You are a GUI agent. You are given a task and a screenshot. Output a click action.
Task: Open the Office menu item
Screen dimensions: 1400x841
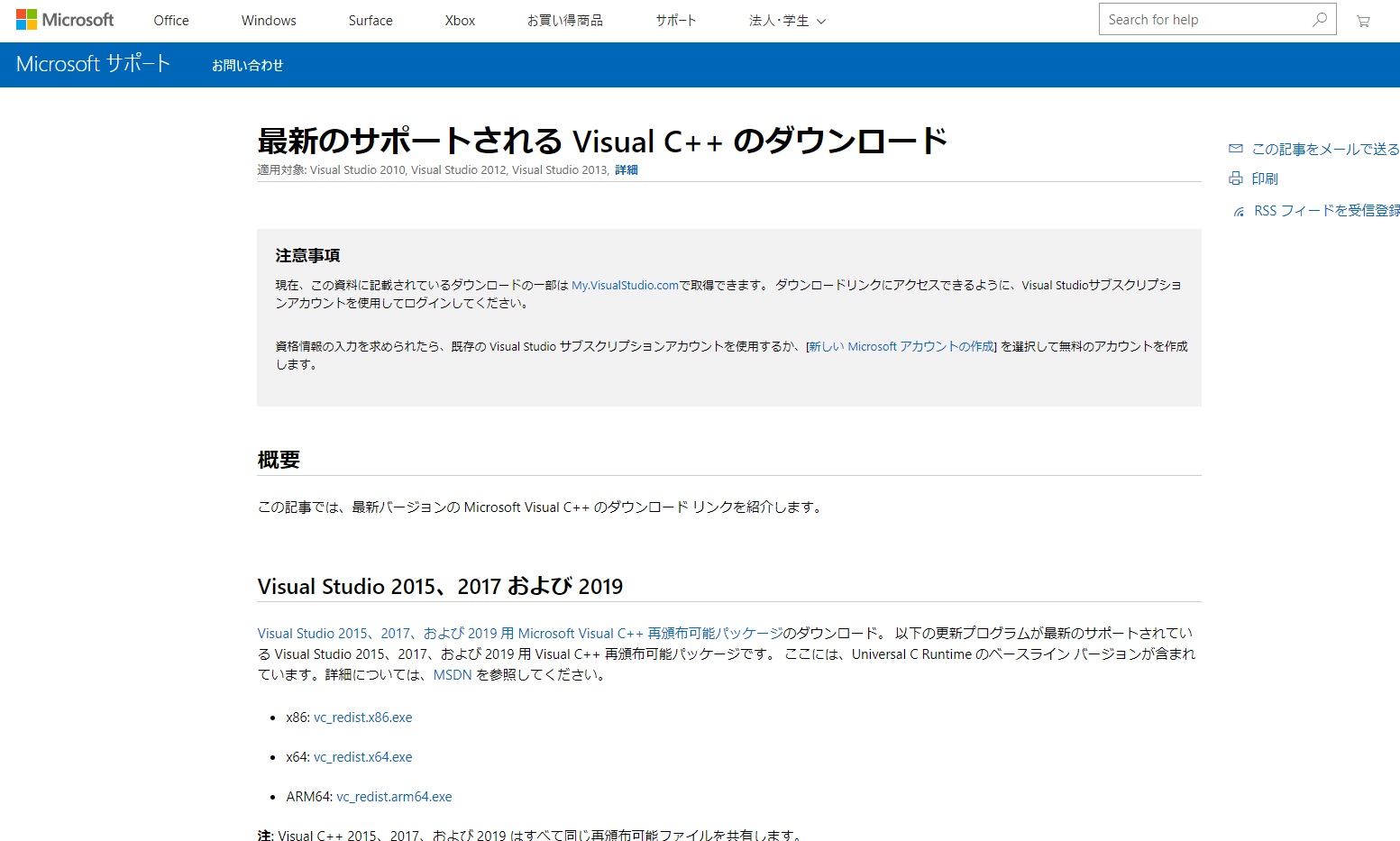coord(171,21)
